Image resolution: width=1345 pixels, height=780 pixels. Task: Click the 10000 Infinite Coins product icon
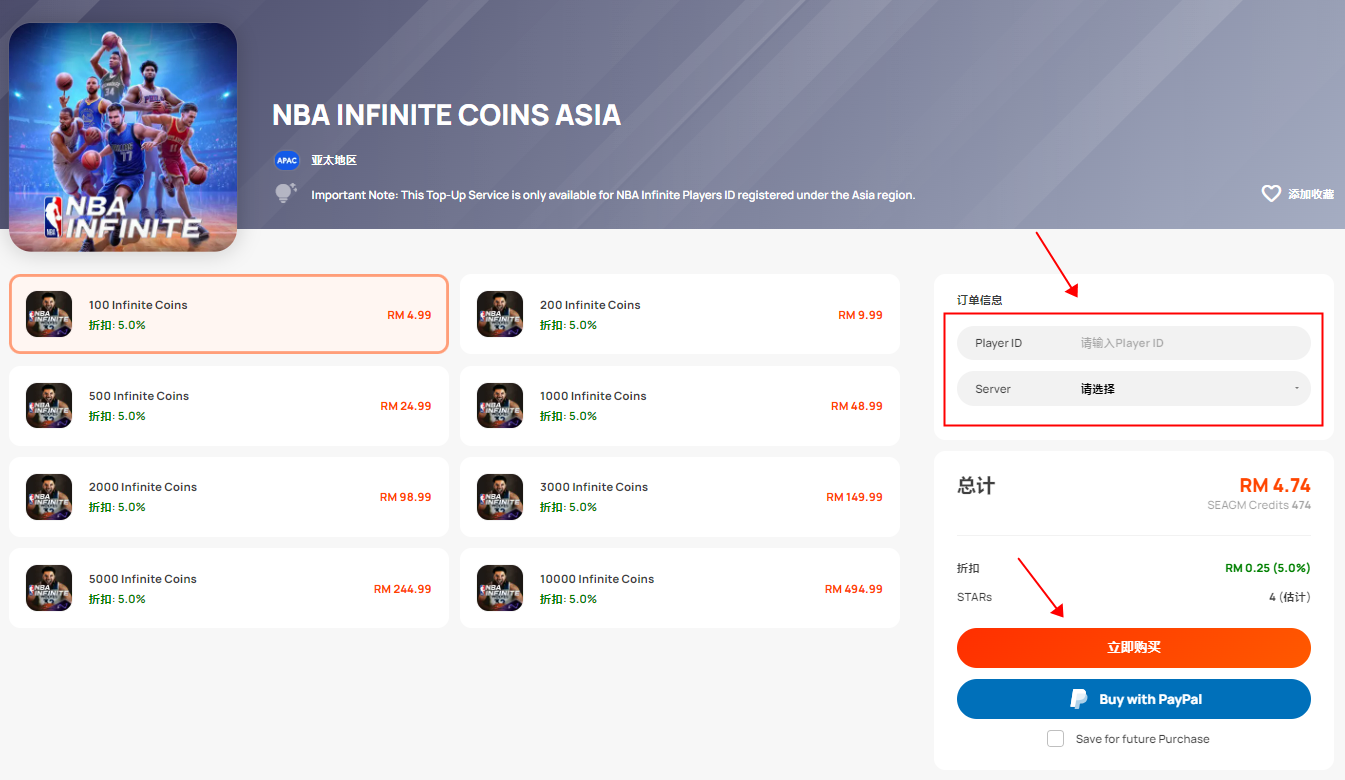[500, 588]
